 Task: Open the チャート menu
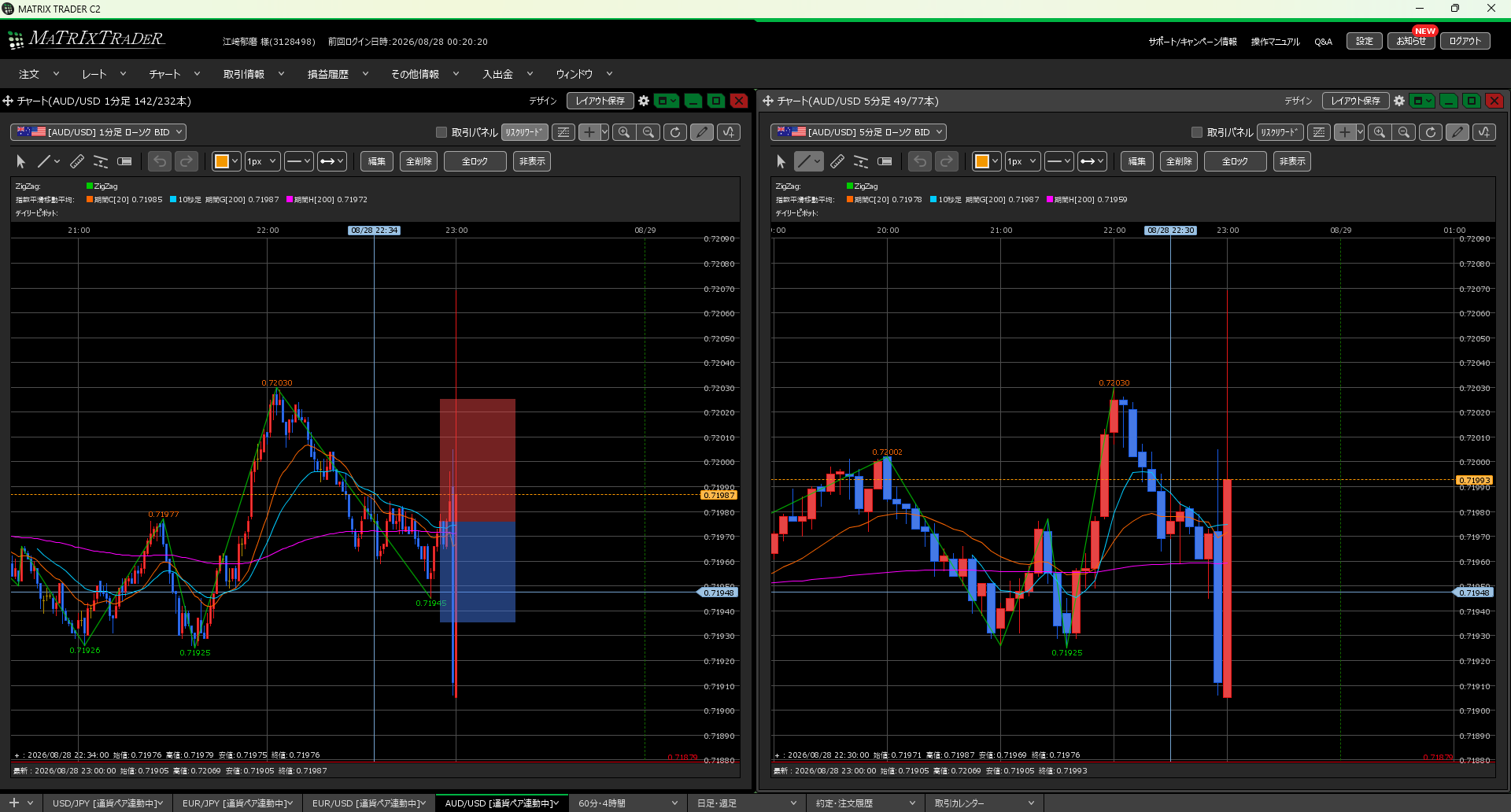pos(174,74)
